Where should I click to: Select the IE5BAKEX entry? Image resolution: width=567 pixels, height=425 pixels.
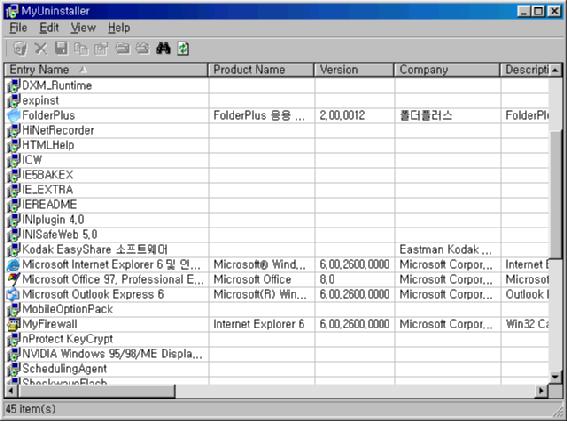pos(48,175)
